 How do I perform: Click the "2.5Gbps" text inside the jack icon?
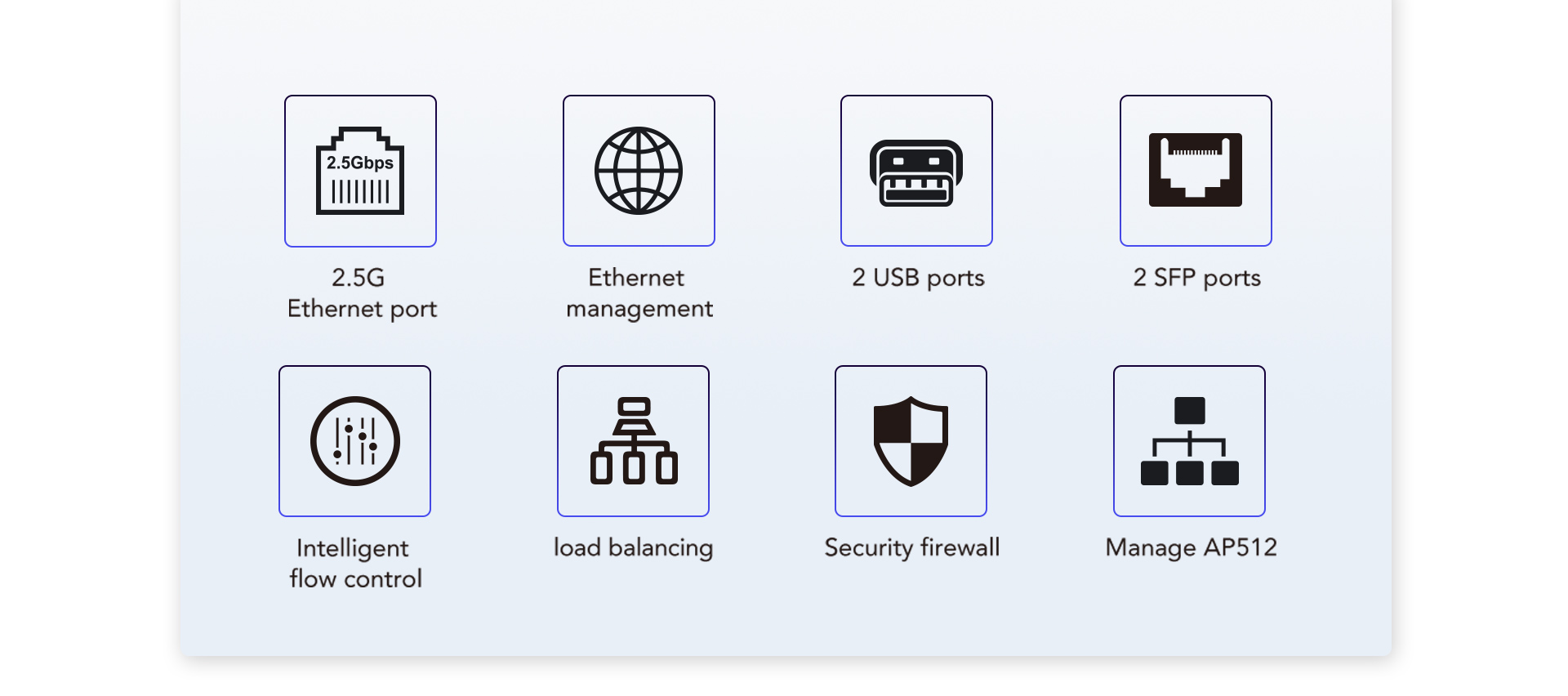coord(360,163)
